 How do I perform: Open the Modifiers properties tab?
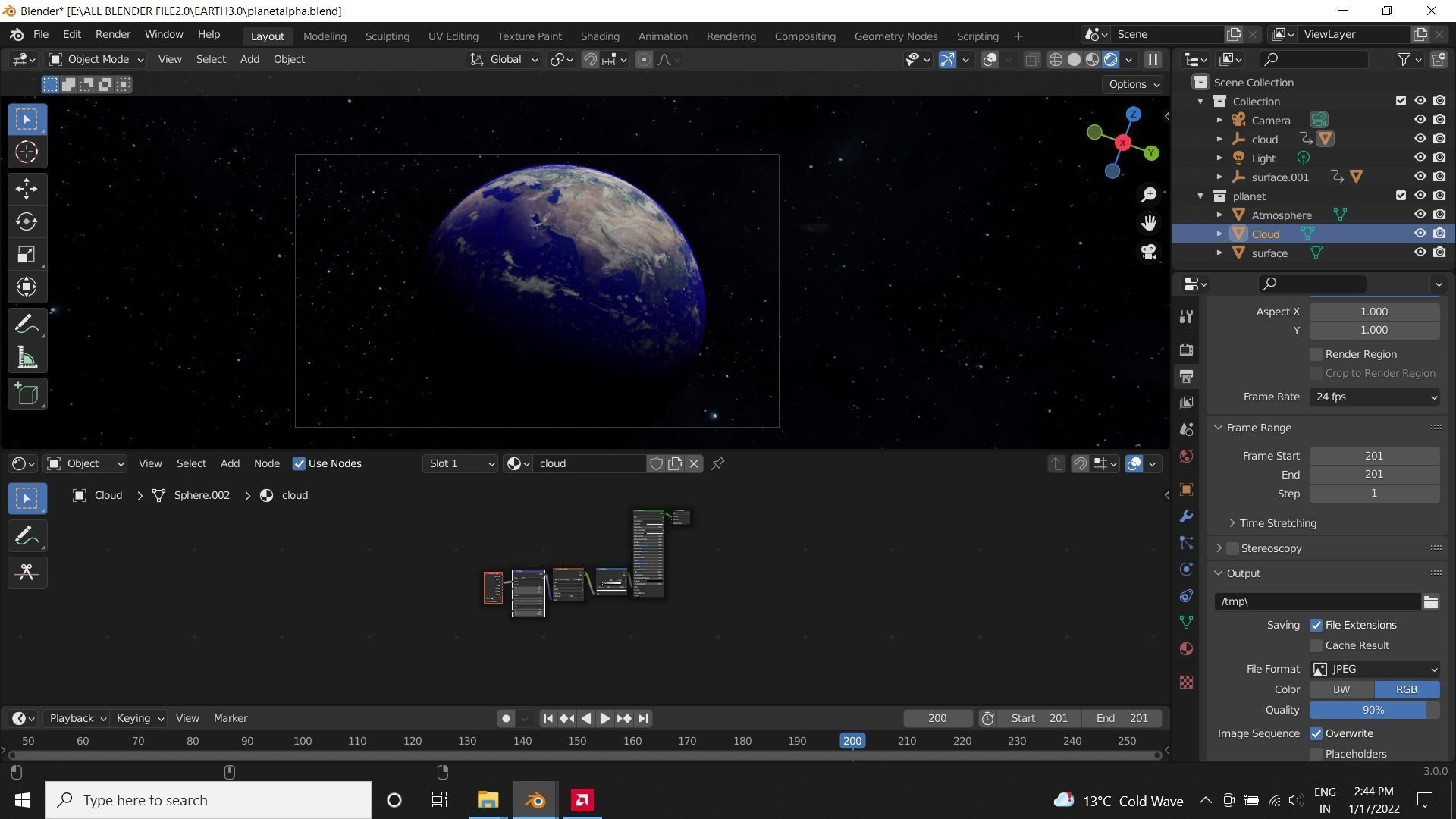[x=1187, y=516]
